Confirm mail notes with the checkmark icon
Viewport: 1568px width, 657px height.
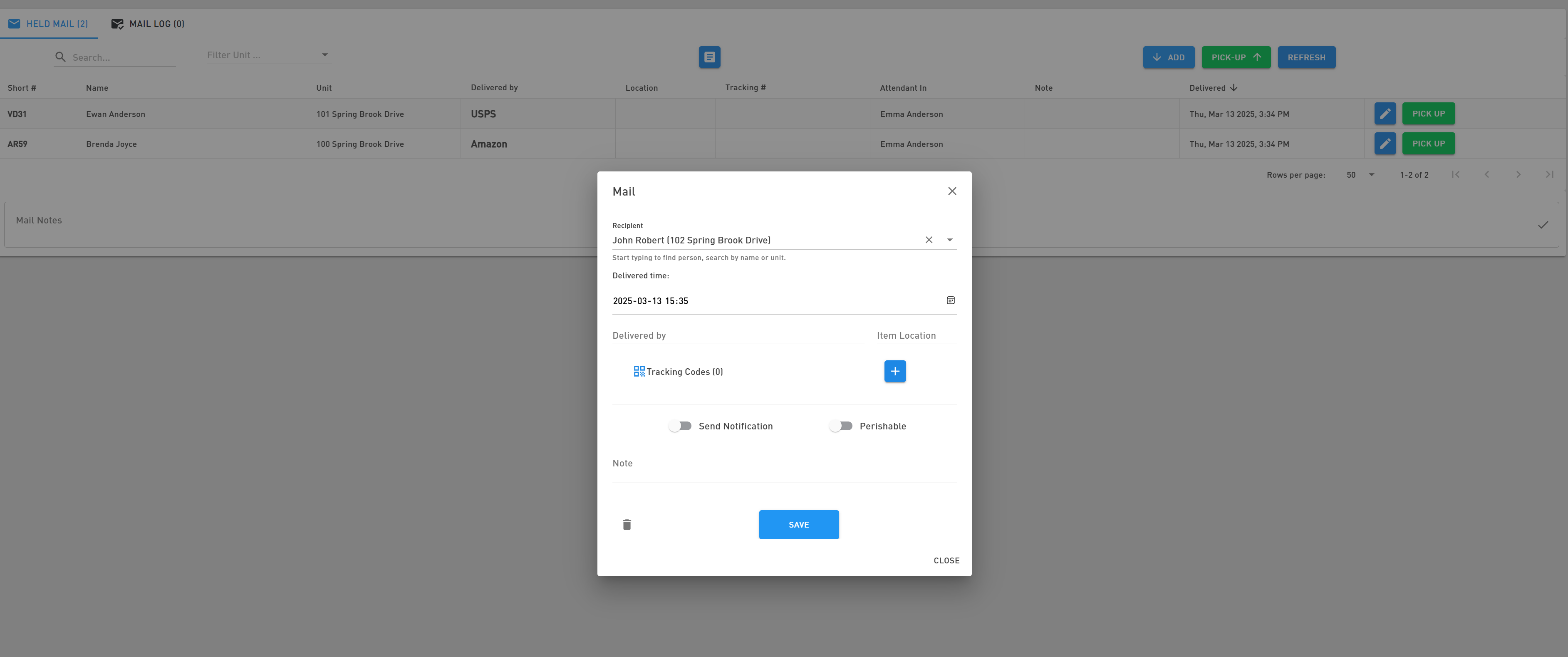[x=1543, y=225]
